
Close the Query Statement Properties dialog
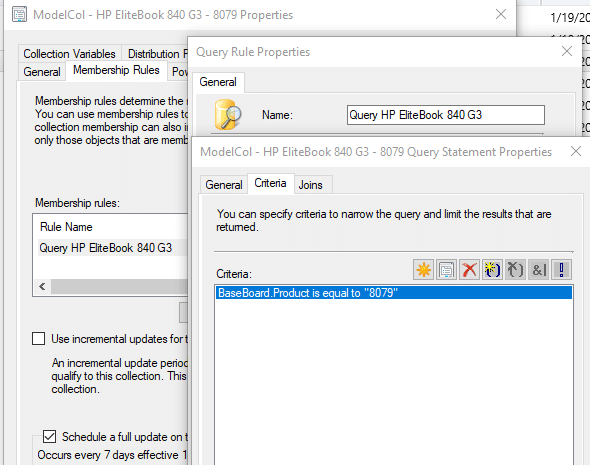tap(576, 152)
